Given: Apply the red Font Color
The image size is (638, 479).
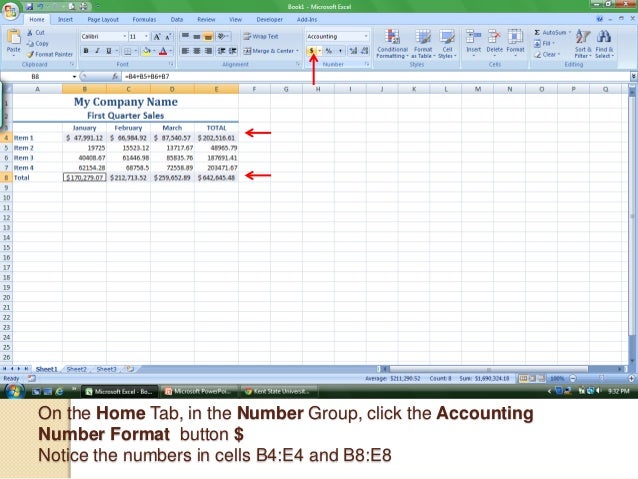Looking at the screenshot, I should (163, 51).
